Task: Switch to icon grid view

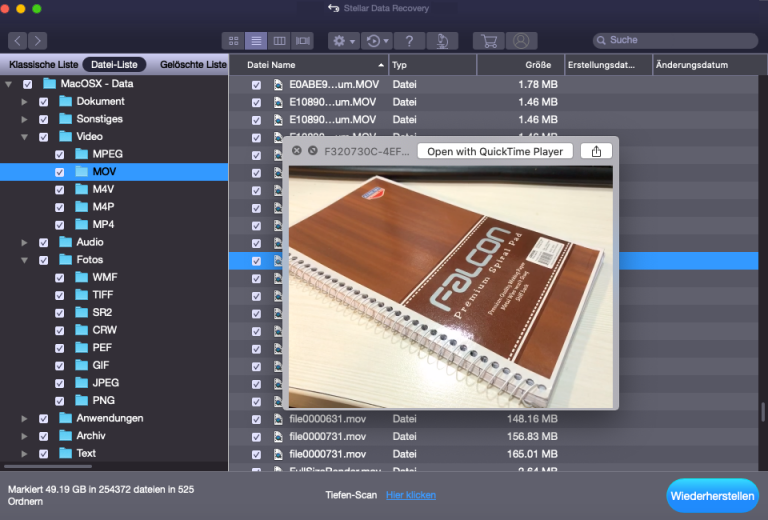Action: (x=234, y=41)
